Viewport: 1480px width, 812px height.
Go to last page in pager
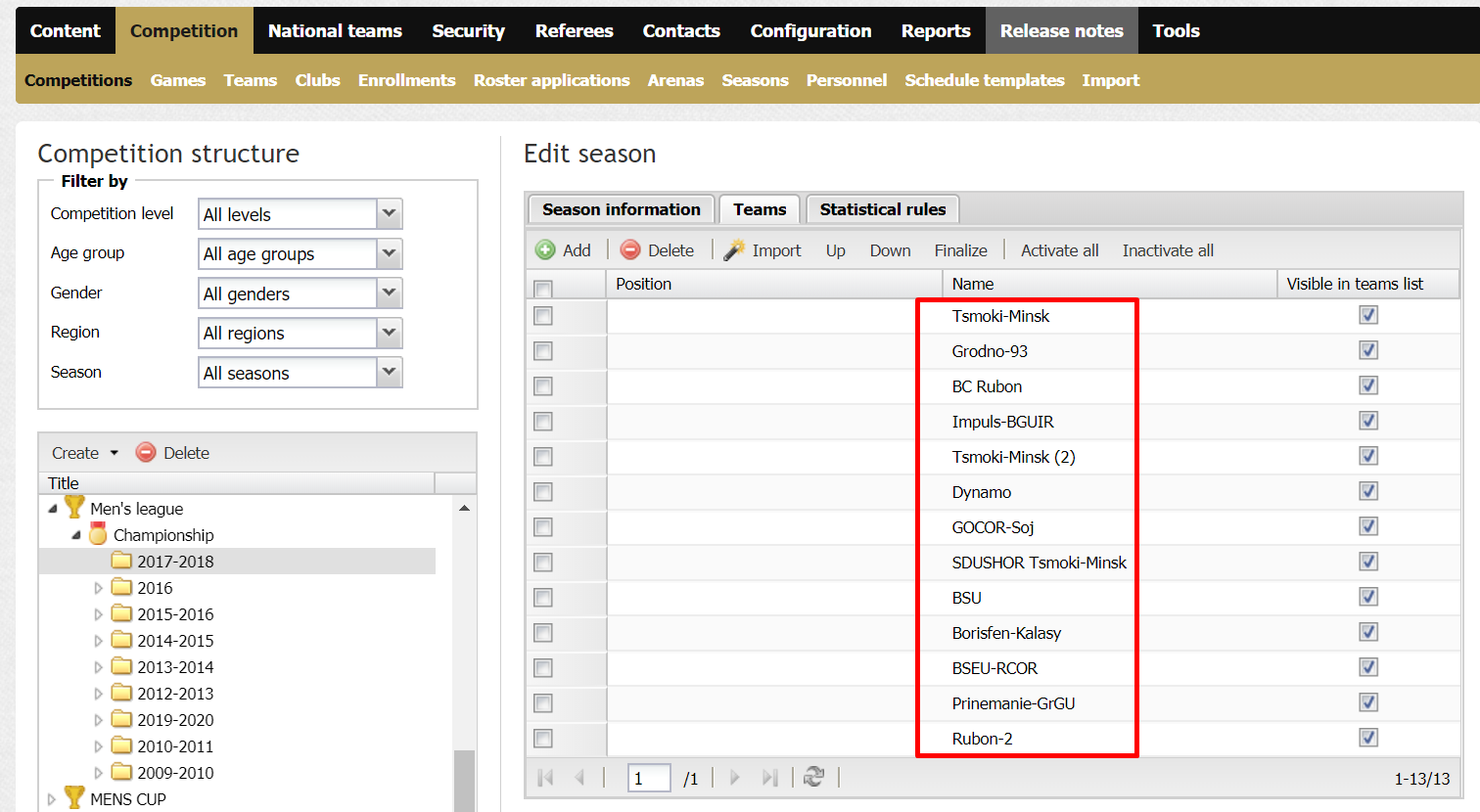pyautogui.click(x=770, y=778)
